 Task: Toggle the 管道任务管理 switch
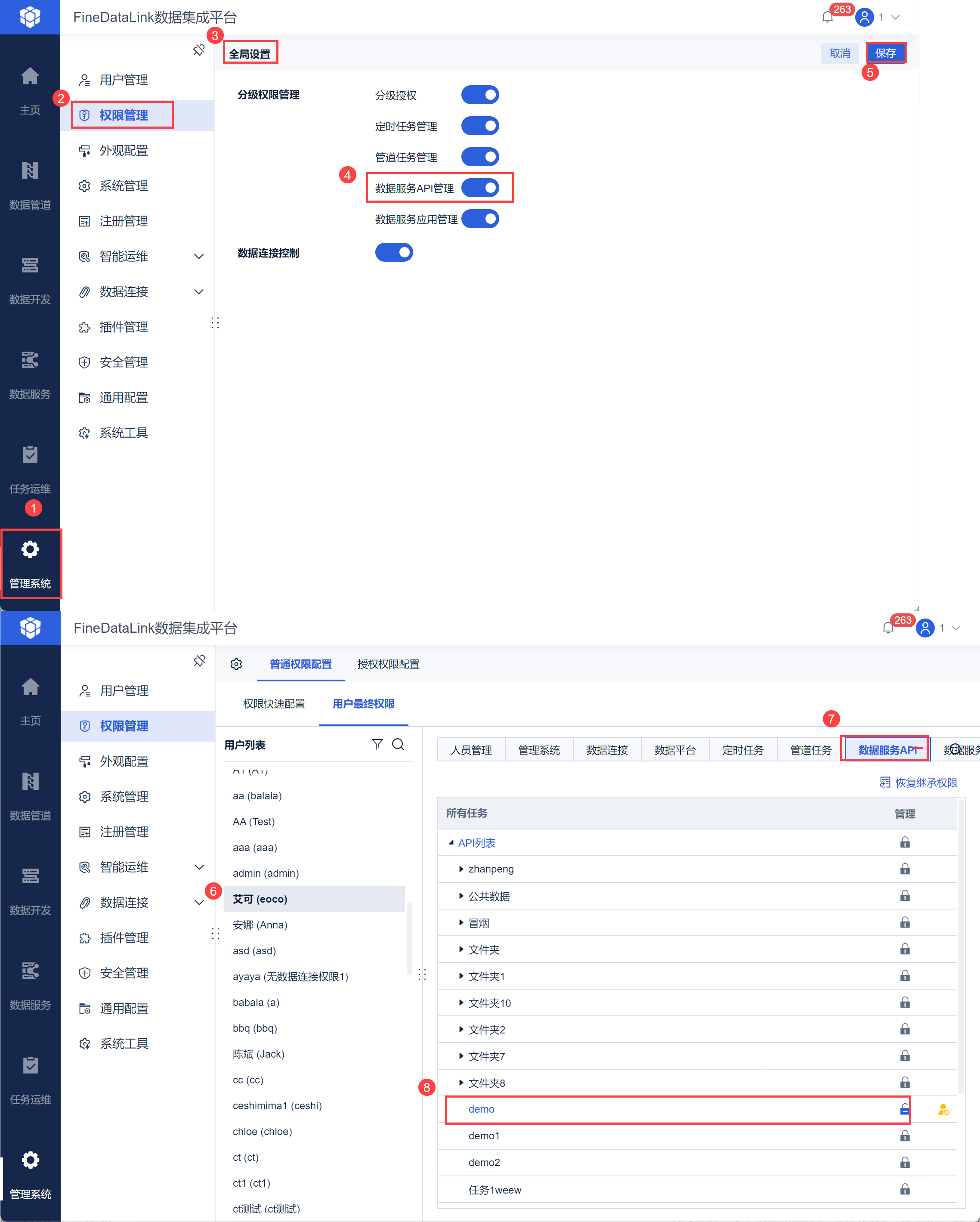click(480, 157)
